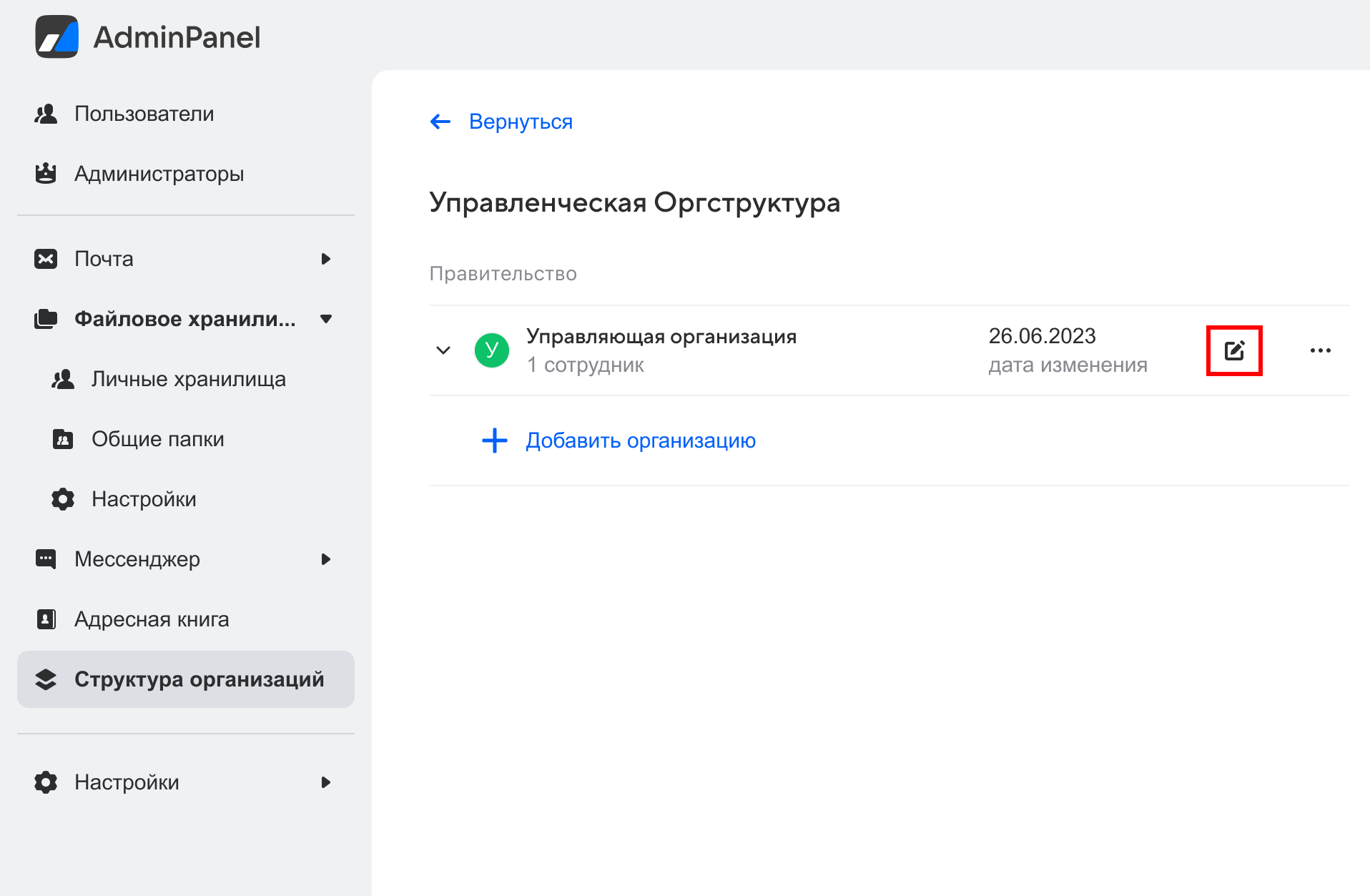
Task: Click the edit pencil icon for Управляющая организация
Action: tap(1233, 350)
